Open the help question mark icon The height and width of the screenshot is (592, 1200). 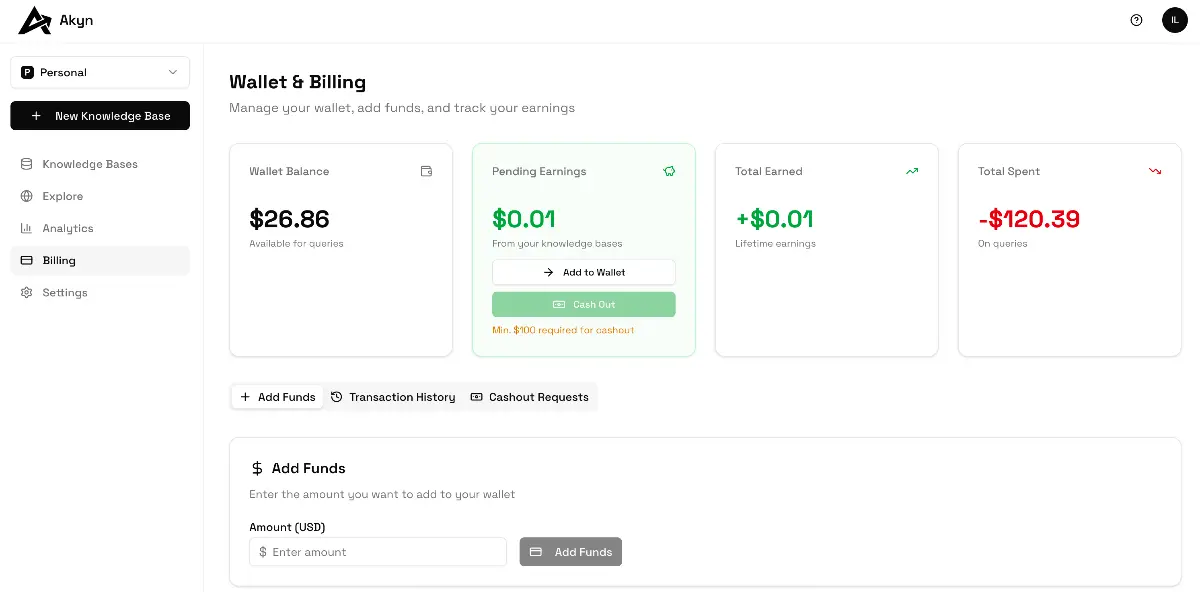(x=1136, y=20)
